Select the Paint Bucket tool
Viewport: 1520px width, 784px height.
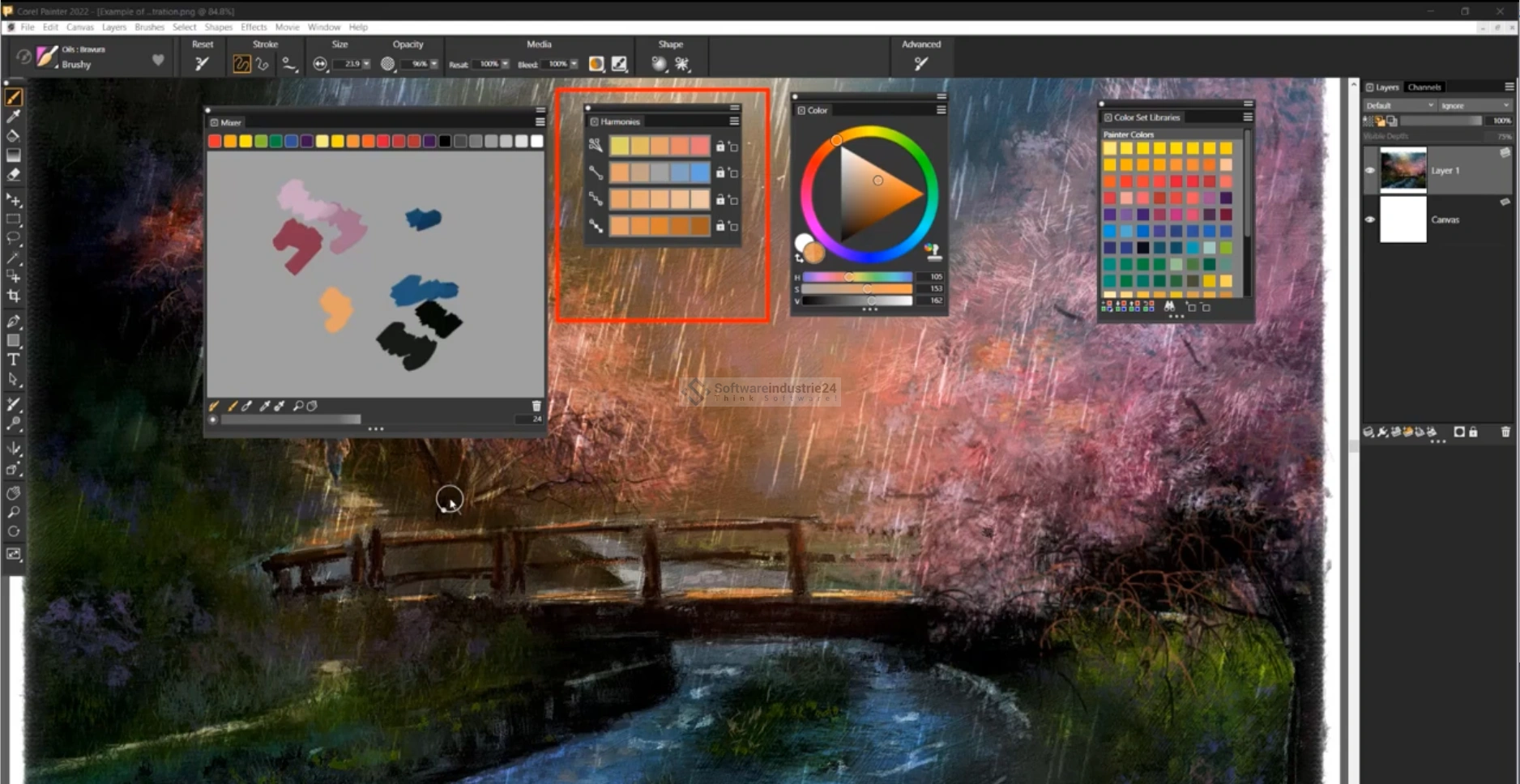click(14, 136)
